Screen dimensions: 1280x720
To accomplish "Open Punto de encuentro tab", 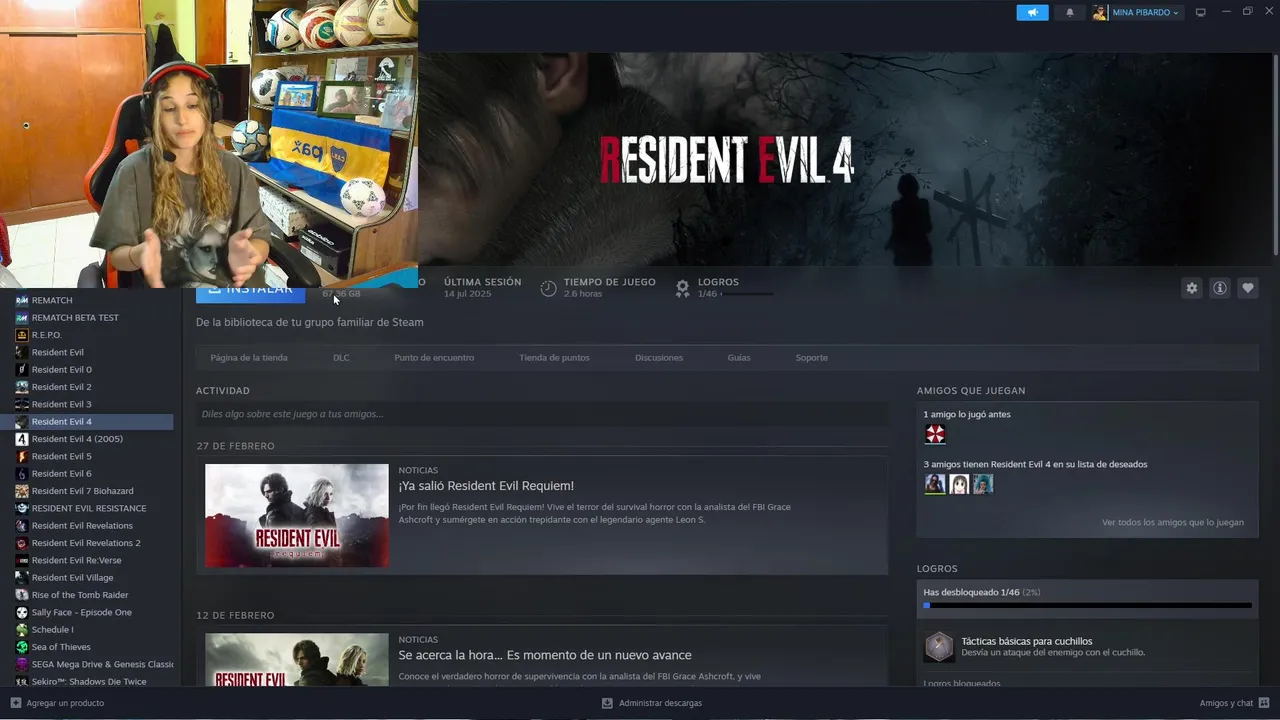I will (x=434, y=358).
